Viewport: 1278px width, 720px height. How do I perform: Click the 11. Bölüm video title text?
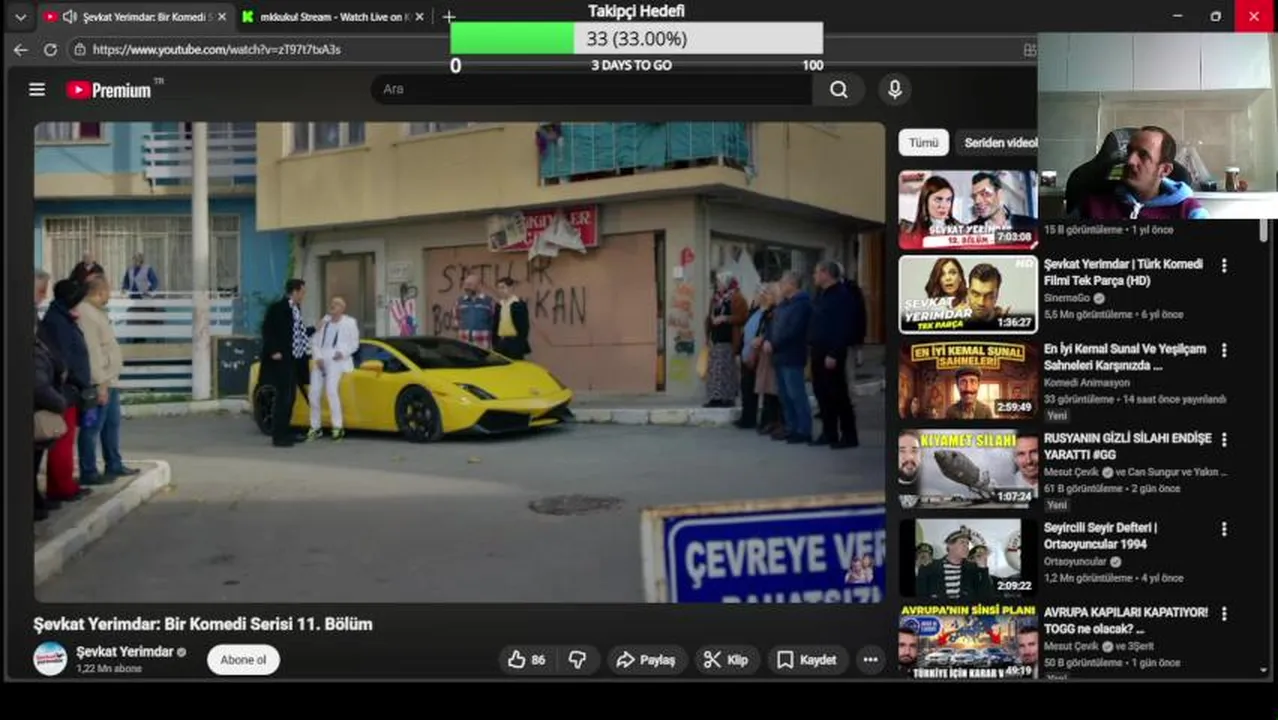[x=203, y=624]
